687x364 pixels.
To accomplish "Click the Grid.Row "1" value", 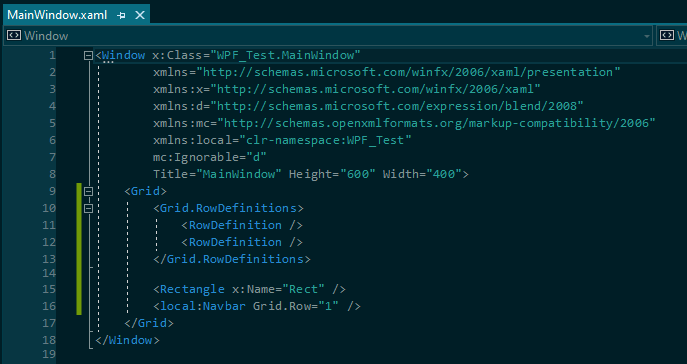I will coord(329,307).
